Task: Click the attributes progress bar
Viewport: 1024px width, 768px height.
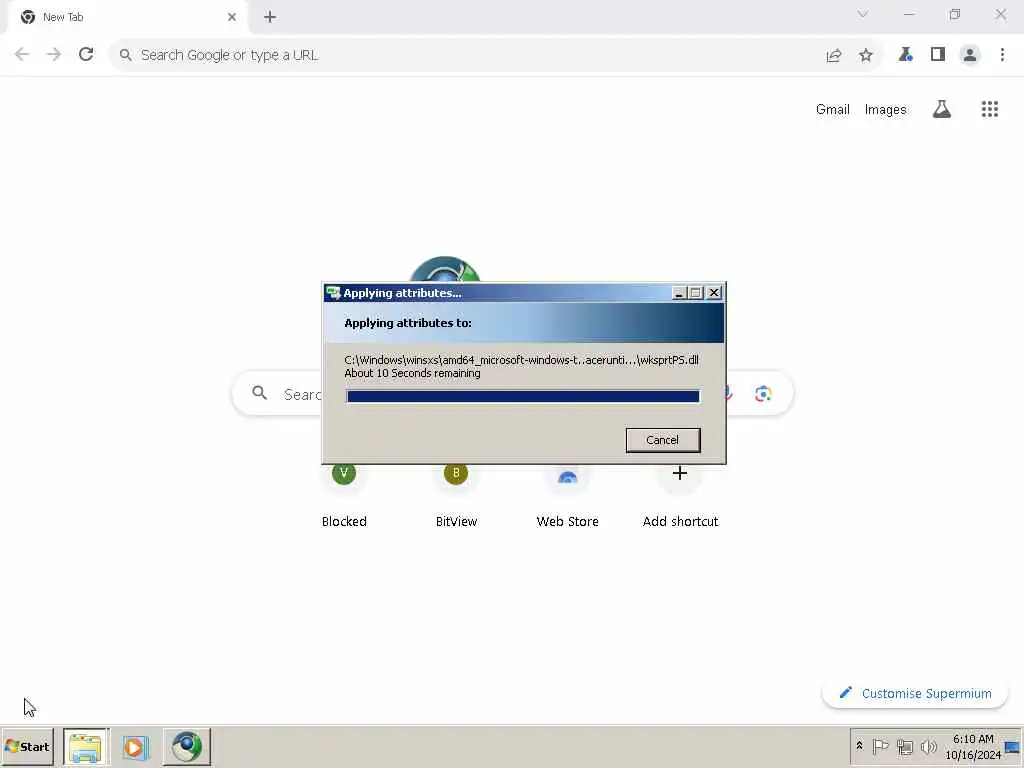Action: click(523, 396)
